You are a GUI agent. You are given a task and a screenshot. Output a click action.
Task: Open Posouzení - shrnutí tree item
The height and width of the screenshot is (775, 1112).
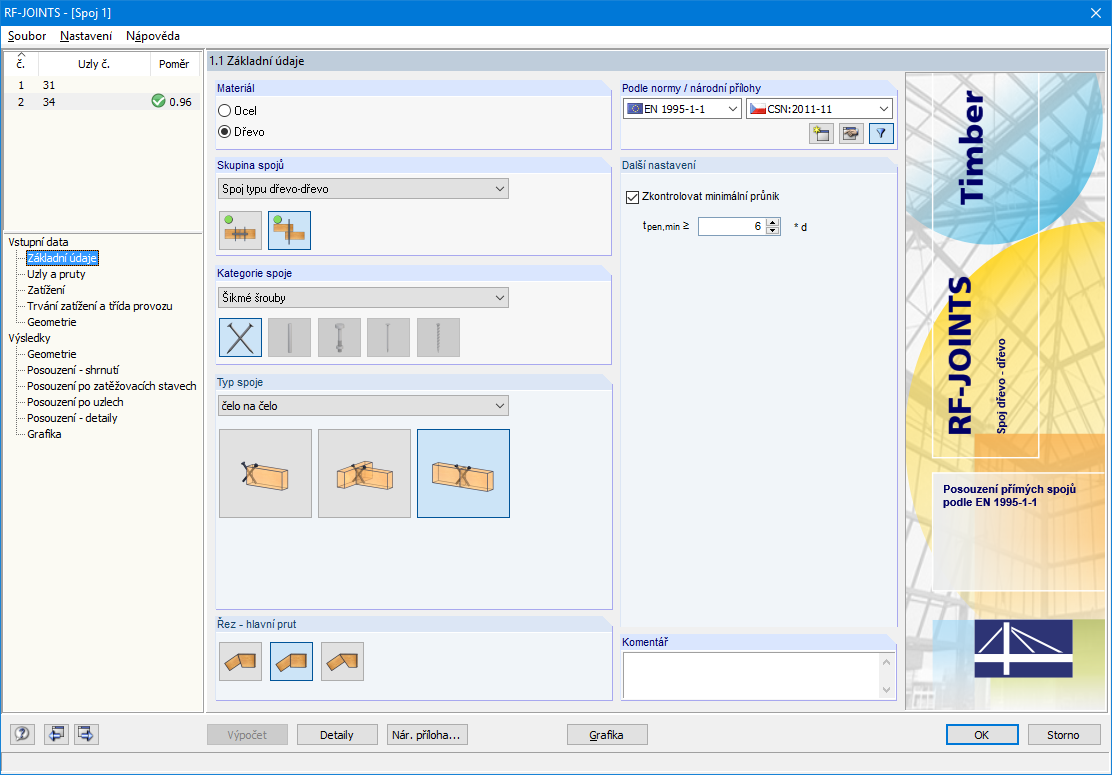73,370
